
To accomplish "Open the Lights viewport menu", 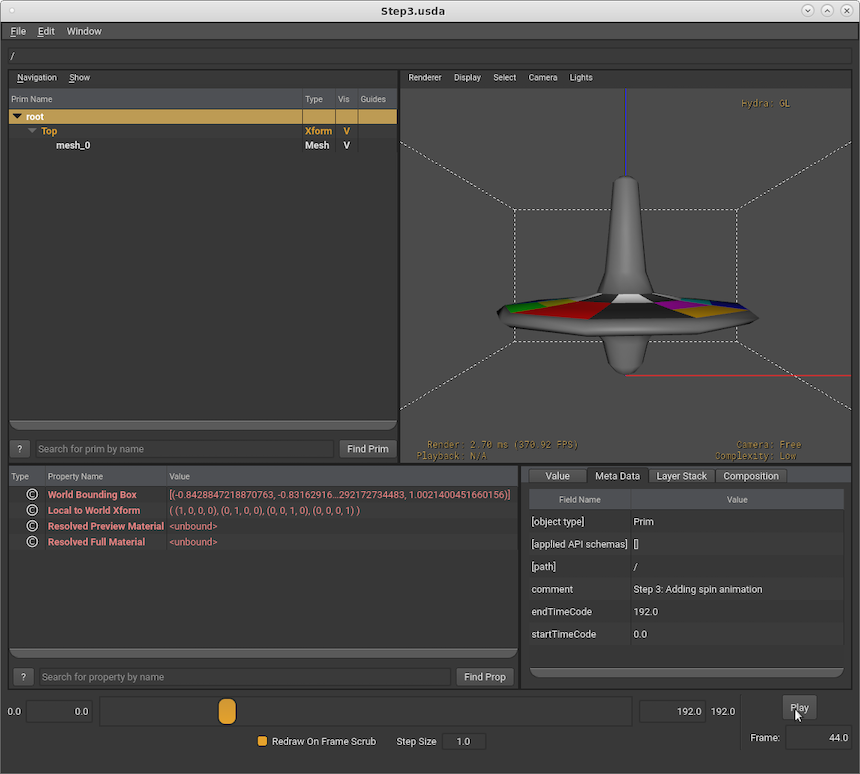I will 581,77.
